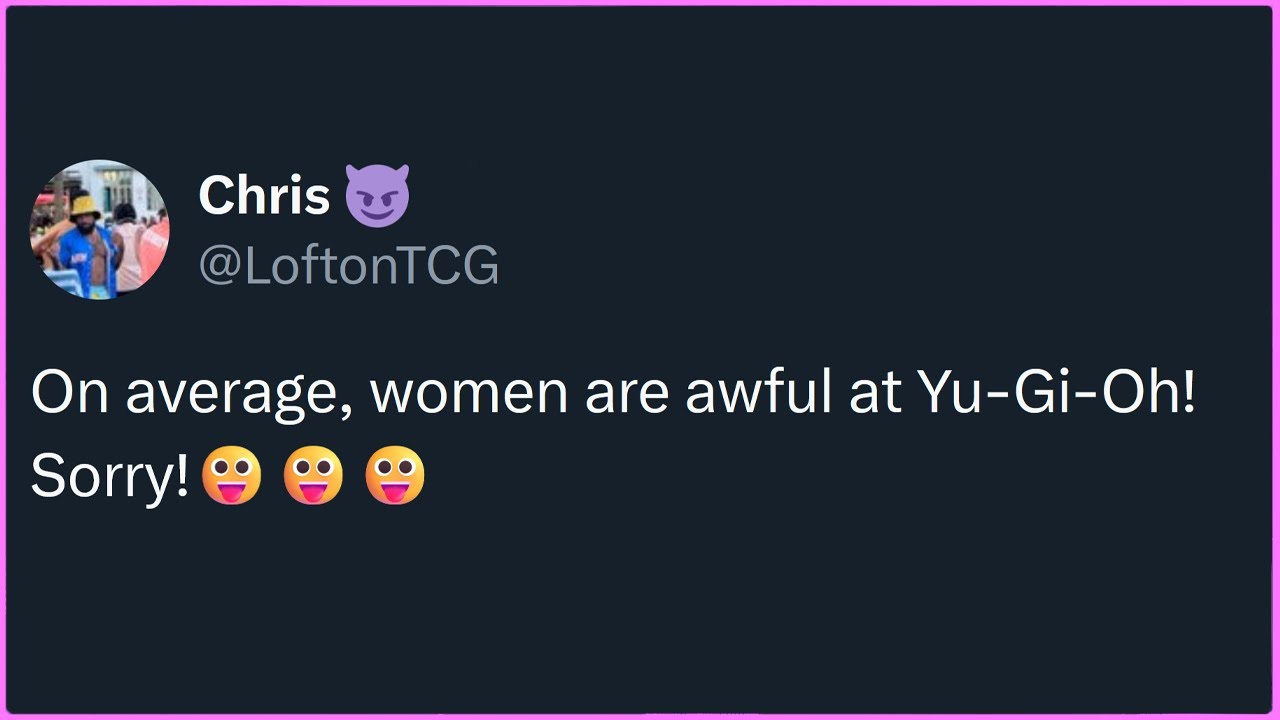This screenshot has width=1280, height=720.
Task: Open the Chris profile avatar photo
Action: coord(100,229)
